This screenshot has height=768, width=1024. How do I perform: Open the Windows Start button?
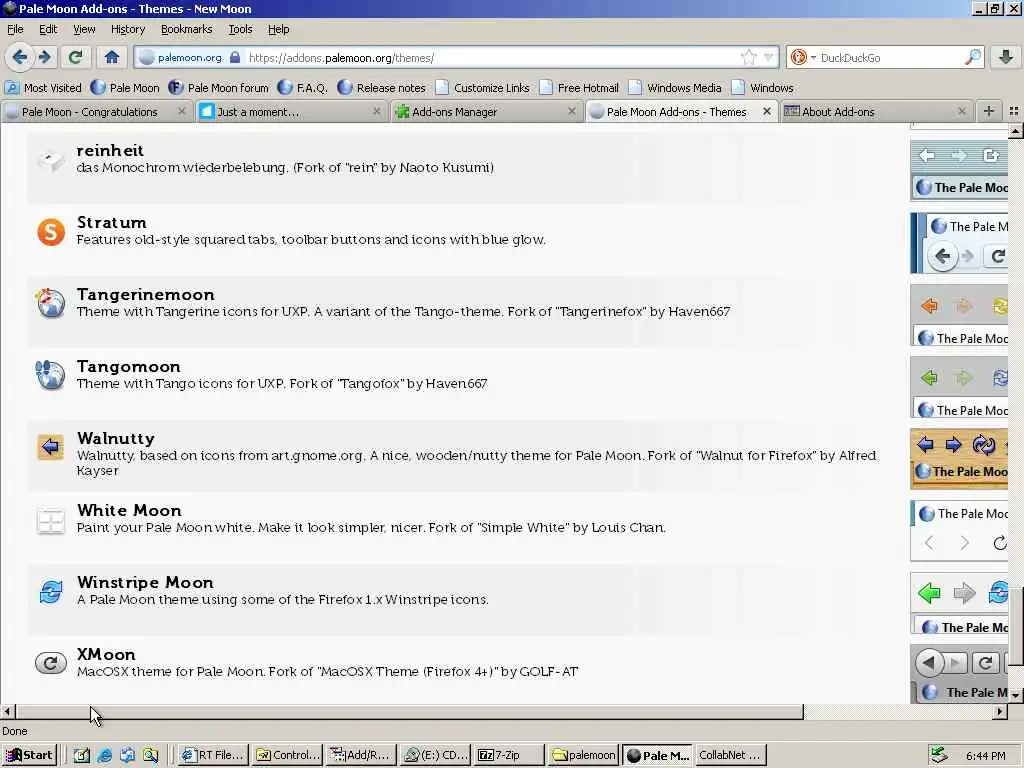[29, 756]
